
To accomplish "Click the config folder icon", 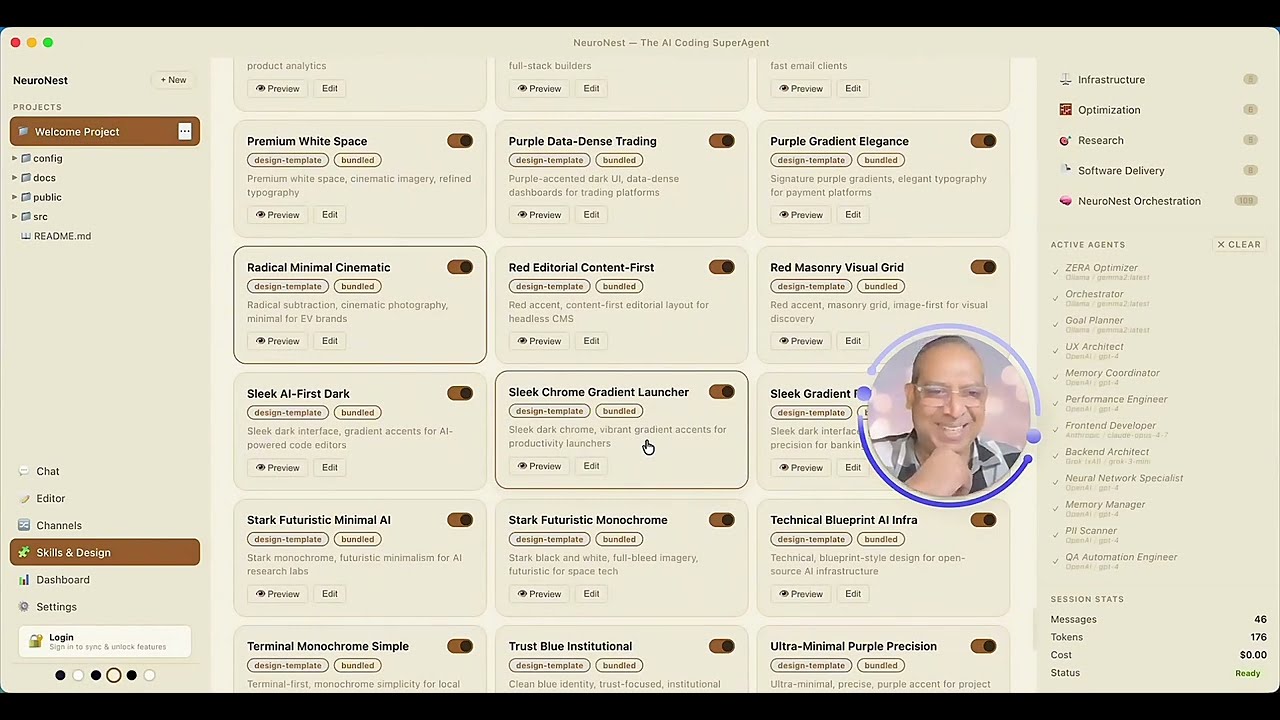I will click(x=26, y=158).
